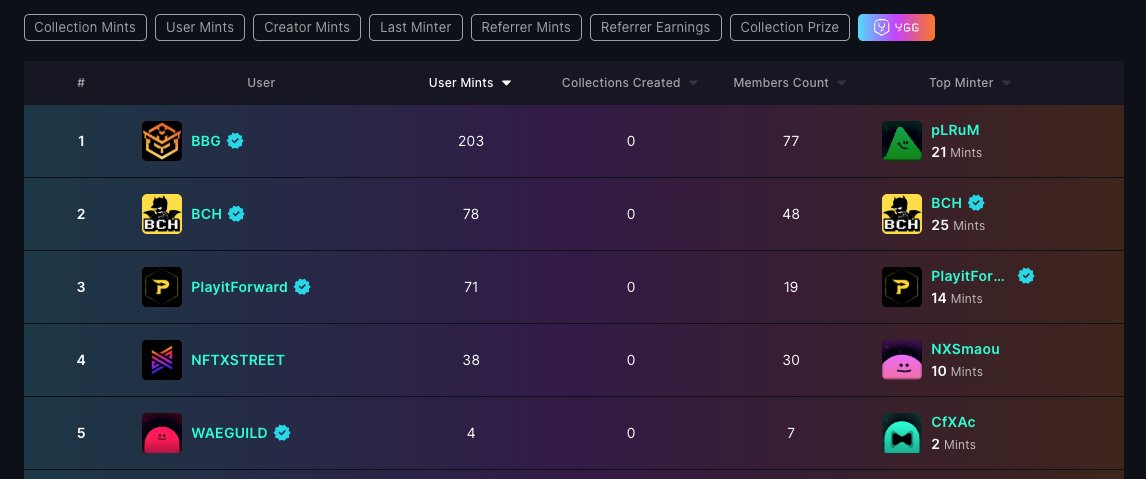Click the 38 user mints value
The height and width of the screenshot is (479, 1146).
click(x=471, y=361)
